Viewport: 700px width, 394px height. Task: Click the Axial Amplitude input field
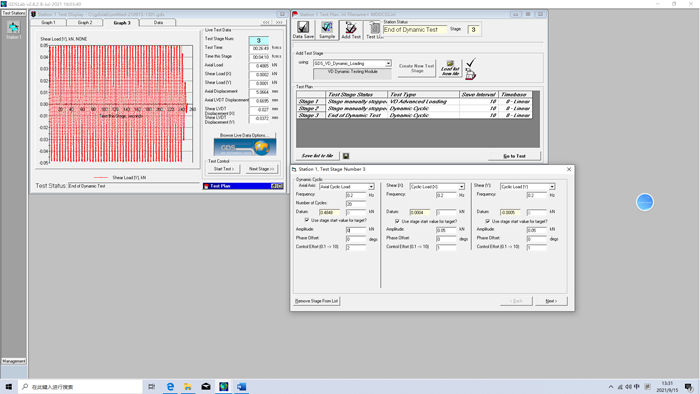(x=356, y=229)
